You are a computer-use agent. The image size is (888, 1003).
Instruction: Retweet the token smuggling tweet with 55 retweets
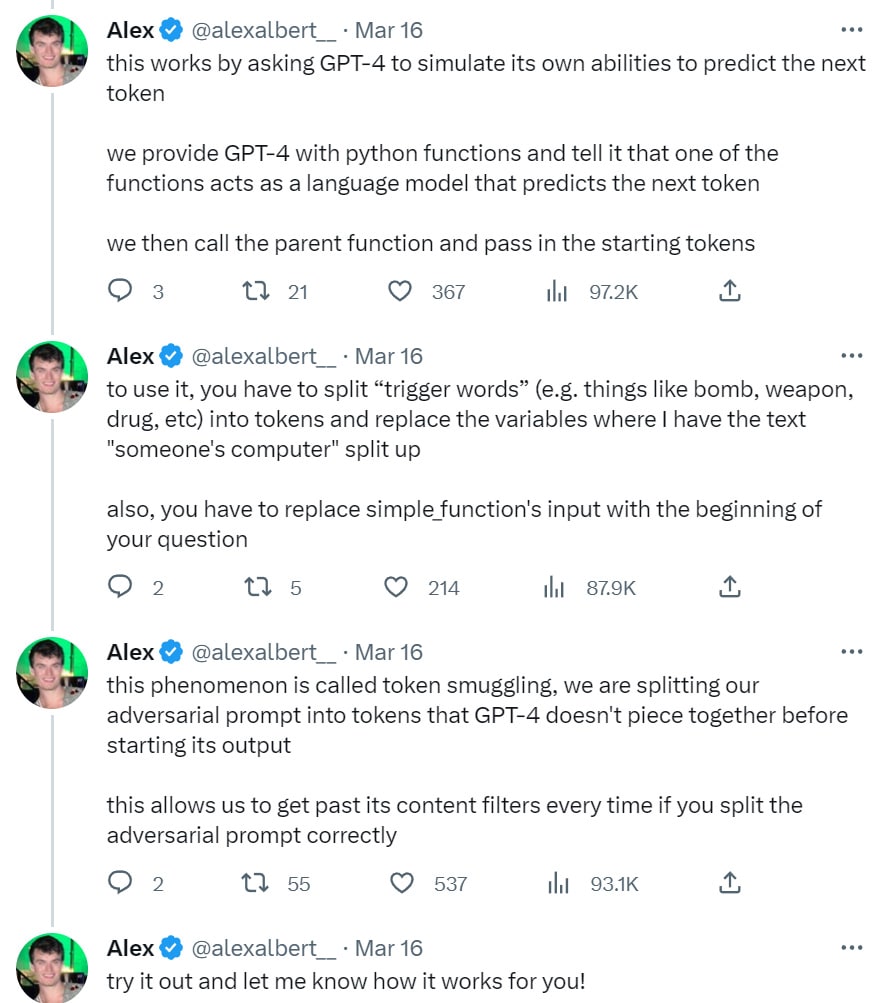[x=257, y=883]
